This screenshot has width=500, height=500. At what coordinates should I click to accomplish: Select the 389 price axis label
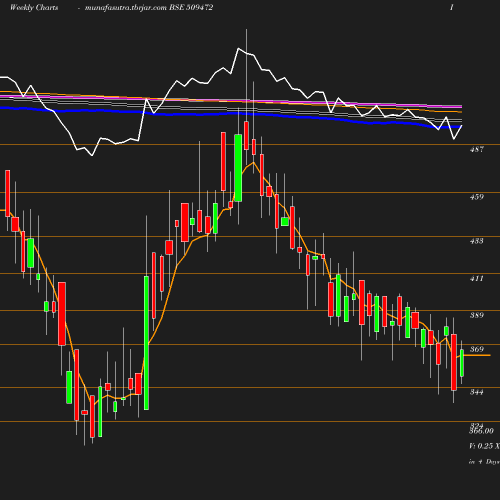(x=477, y=315)
